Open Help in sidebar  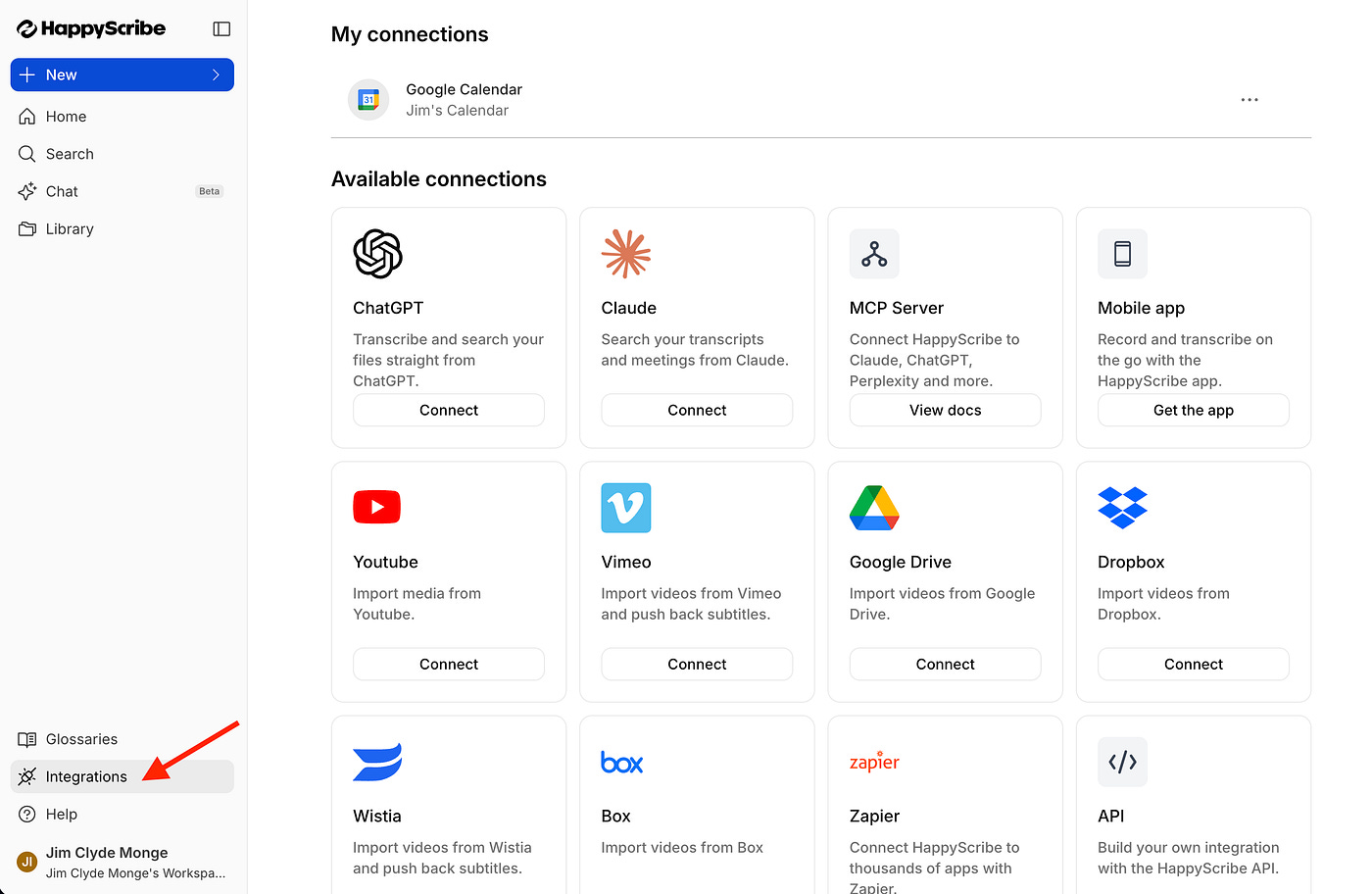click(122, 814)
